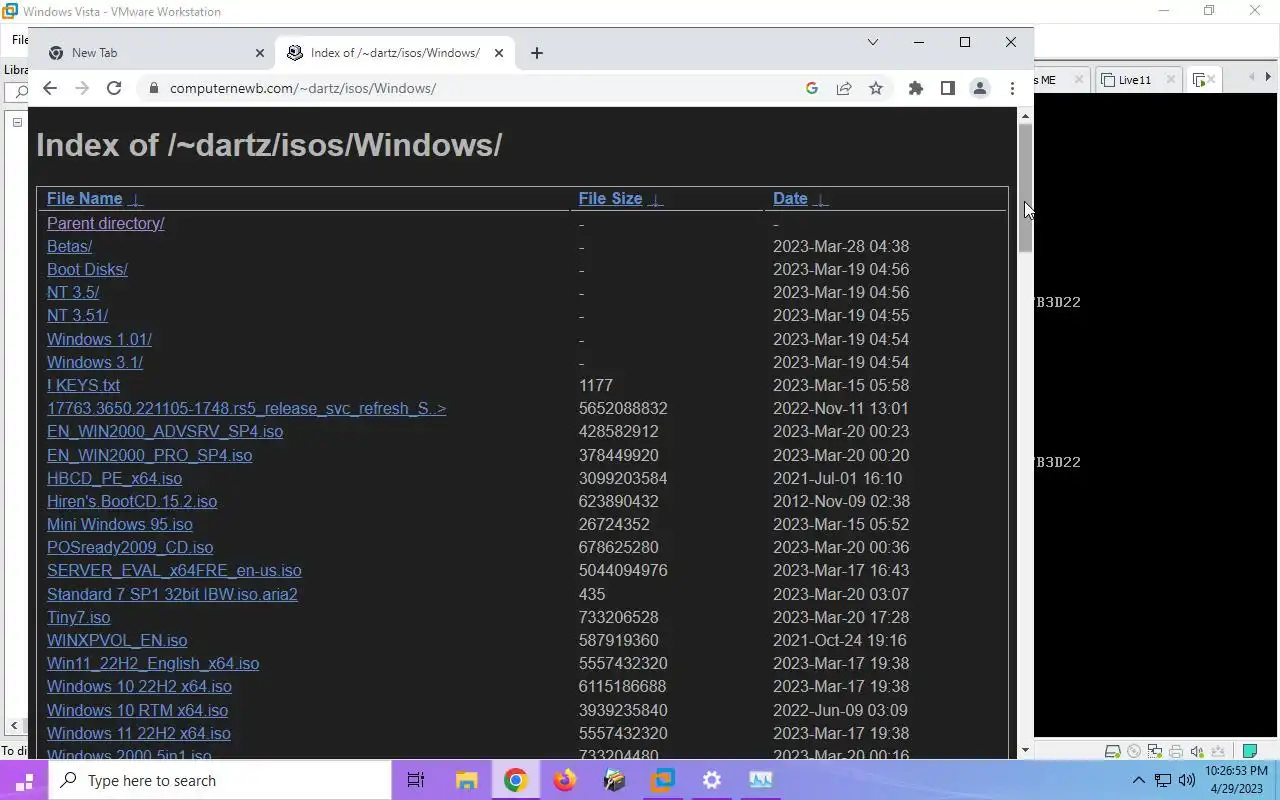This screenshot has height=800, width=1280.
Task: Click scrollbar down arrow of page
Action: 1025,750
